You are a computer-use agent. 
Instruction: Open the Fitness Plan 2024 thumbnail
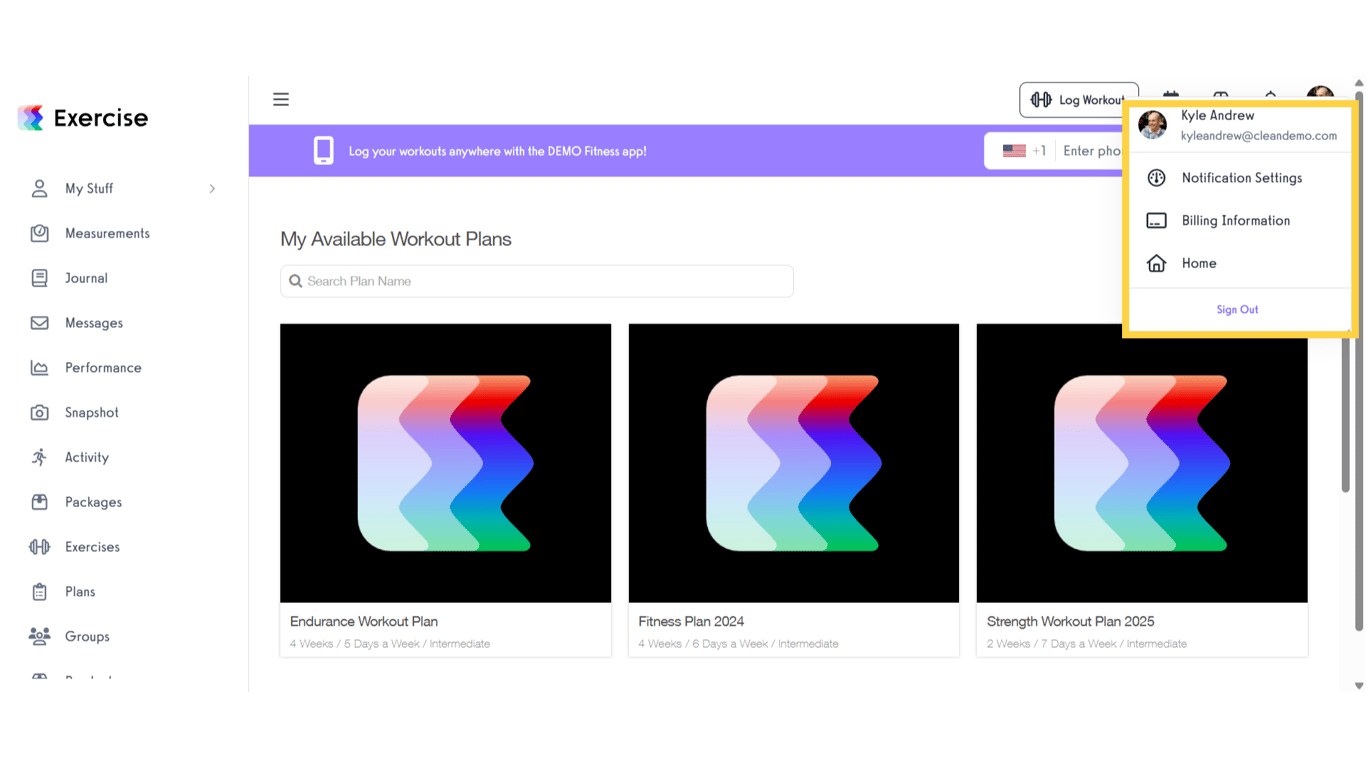(794, 463)
